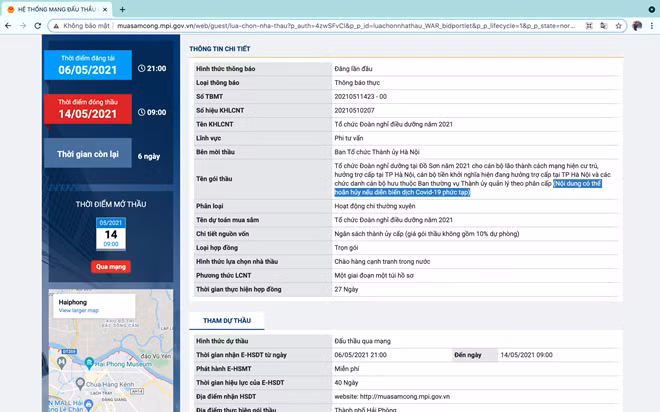Screen dimensions: 660x412
Task: Click the value Thông báo thực
Action: point(357,82)
